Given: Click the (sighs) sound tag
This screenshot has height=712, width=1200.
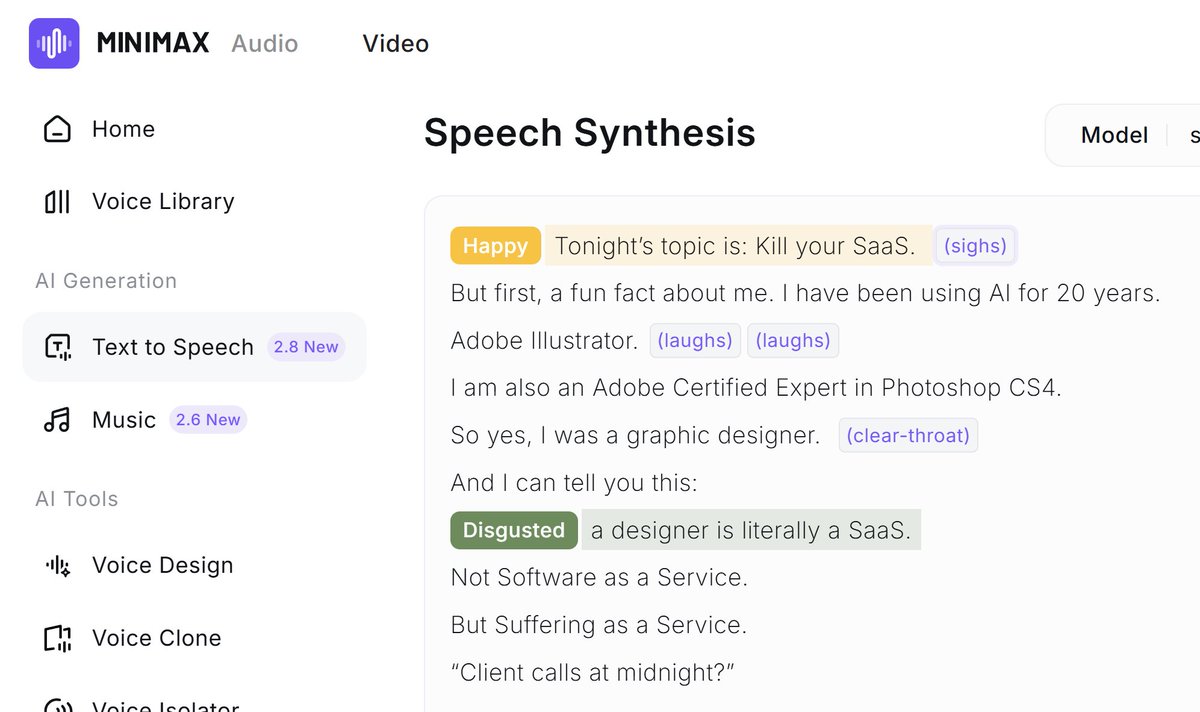Looking at the screenshot, I should [x=975, y=246].
